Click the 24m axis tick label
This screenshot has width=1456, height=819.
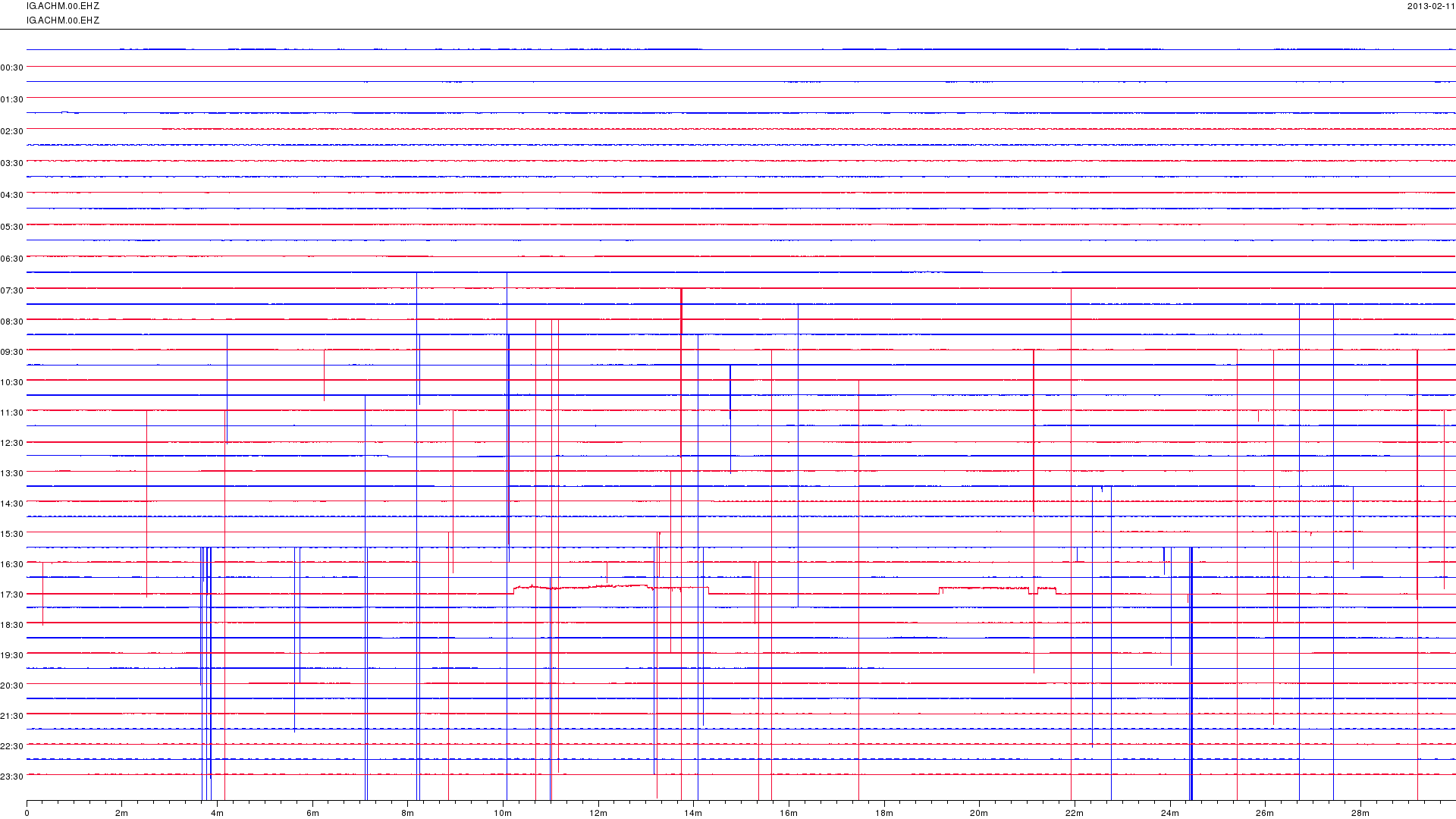[x=1170, y=813]
